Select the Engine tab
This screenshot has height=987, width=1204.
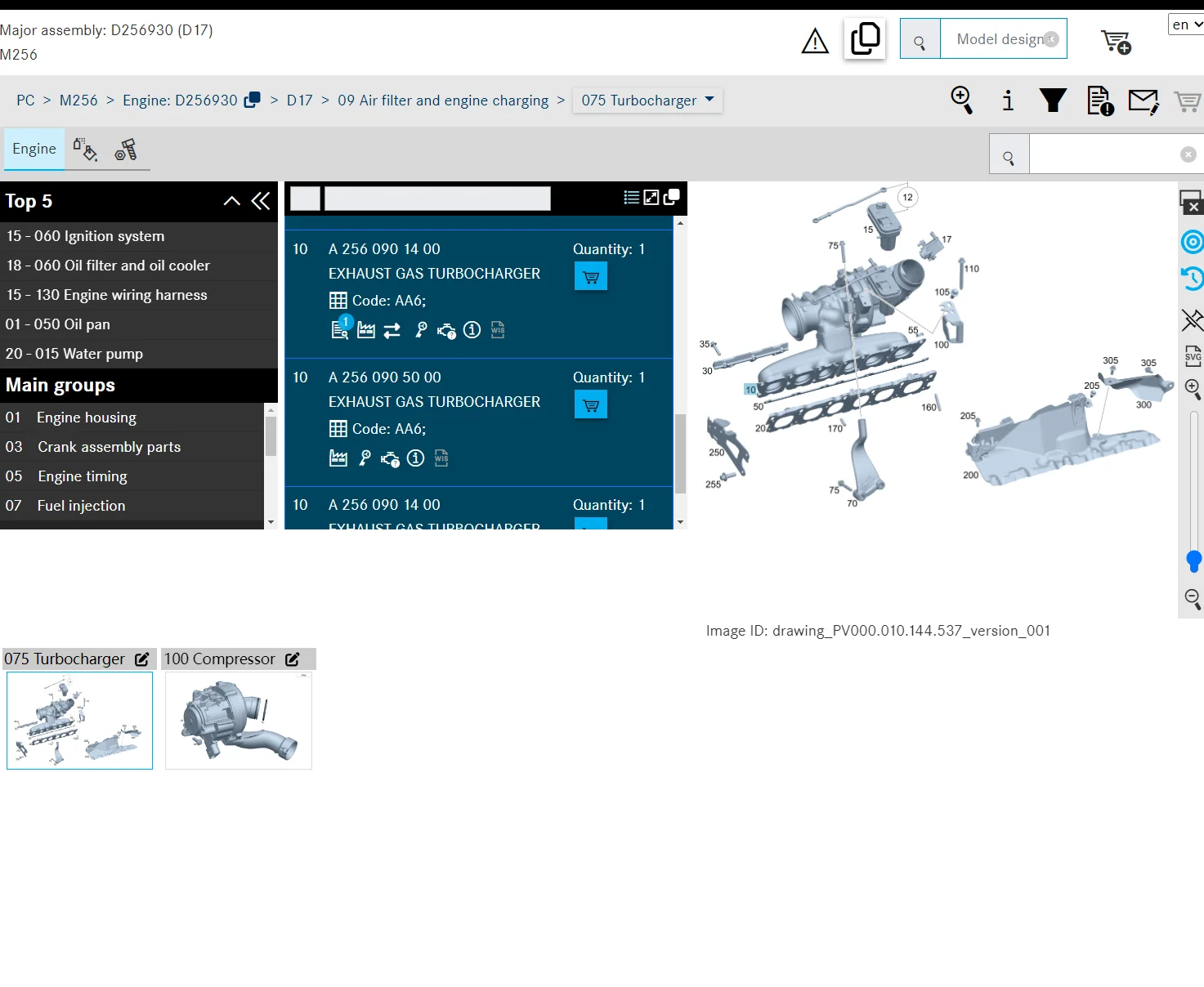coord(34,149)
